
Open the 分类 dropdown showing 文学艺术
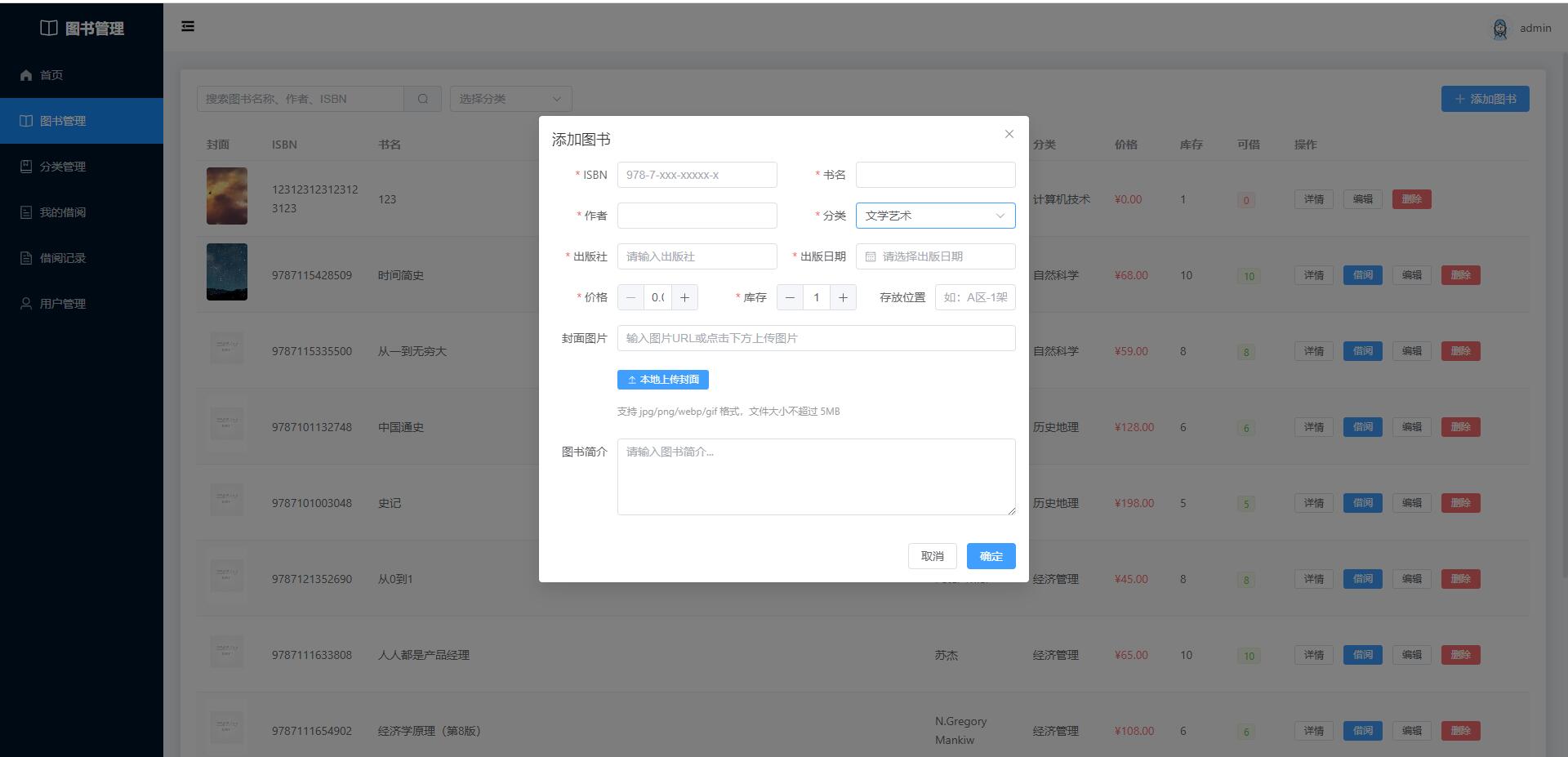point(935,216)
